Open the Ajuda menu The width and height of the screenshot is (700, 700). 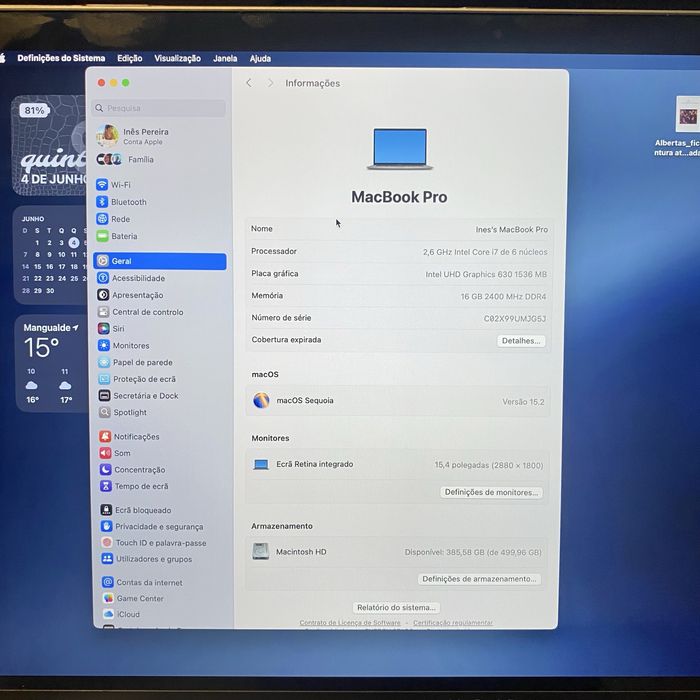[x=260, y=58]
